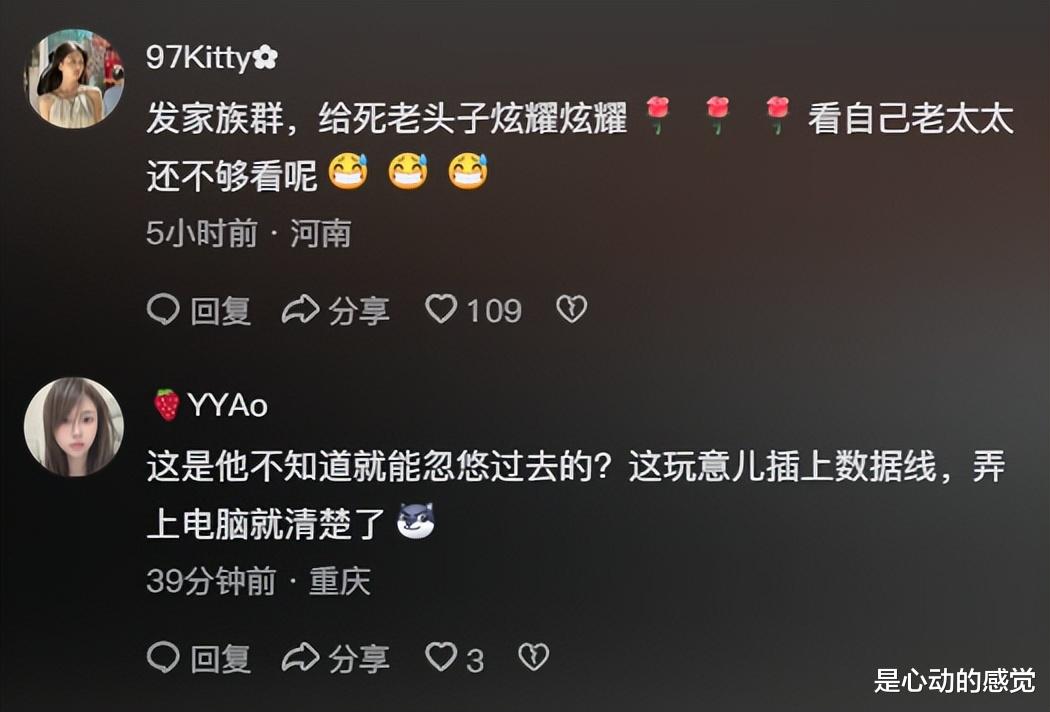This screenshot has width=1050, height=712.
Task: Tap 回复 label on YYAo's comment
Action: pos(221,659)
